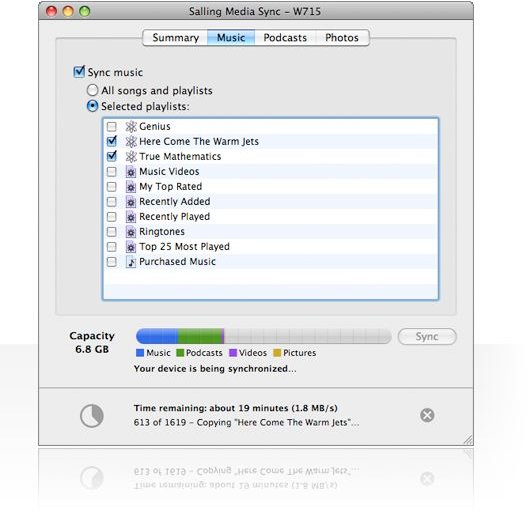This screenshot has width=528, height=513.
Task: Cancel sync with the X icon
Action: (x=427, y=415)
